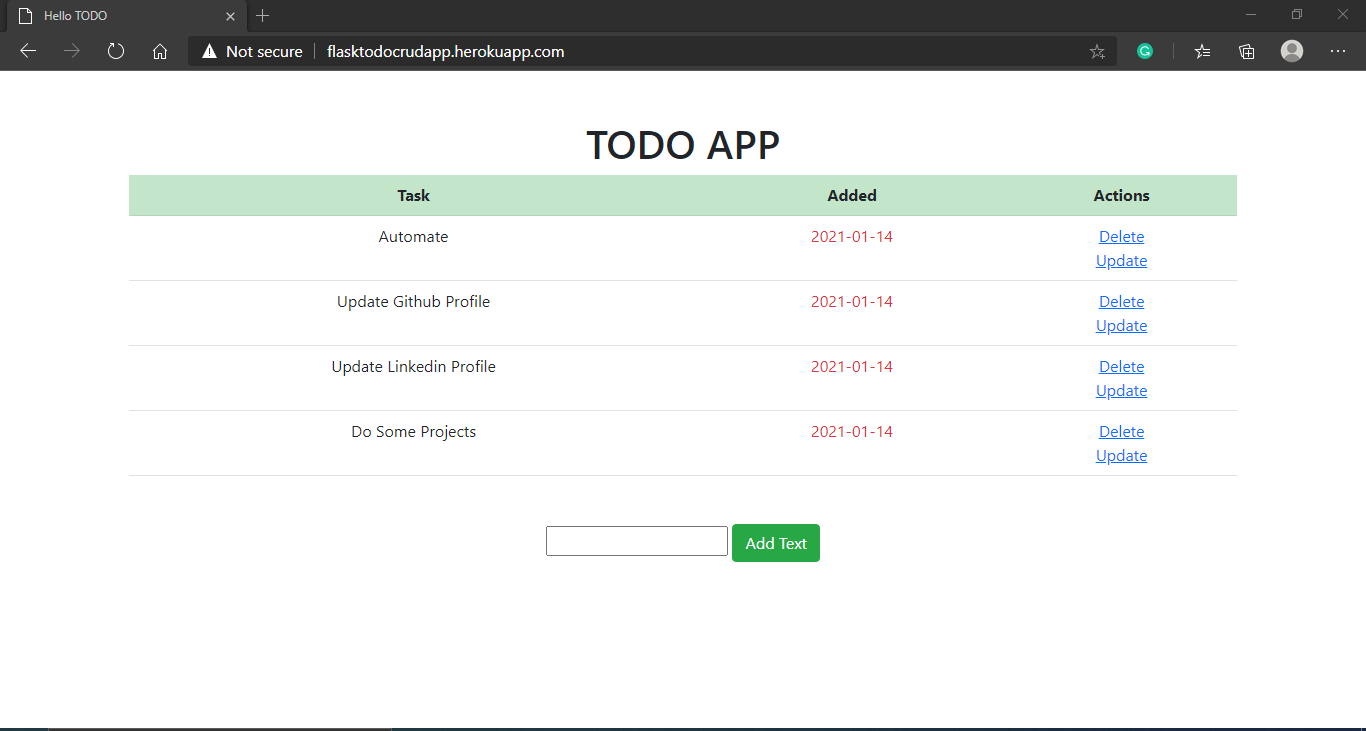Open browser Collections

[x=1246, y=51]
